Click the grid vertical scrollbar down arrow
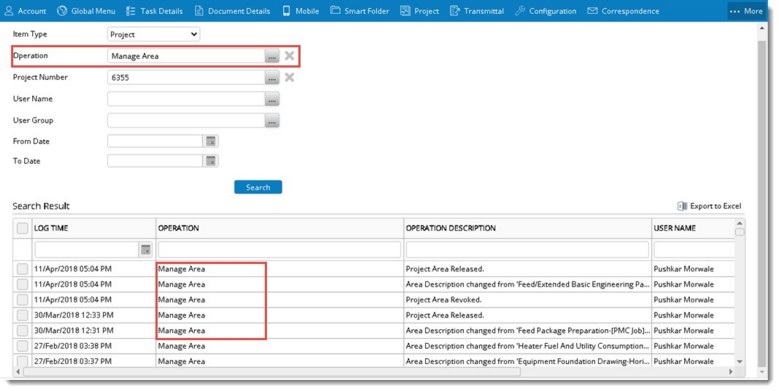Screen dimensions: 779x391 (740, 362)
